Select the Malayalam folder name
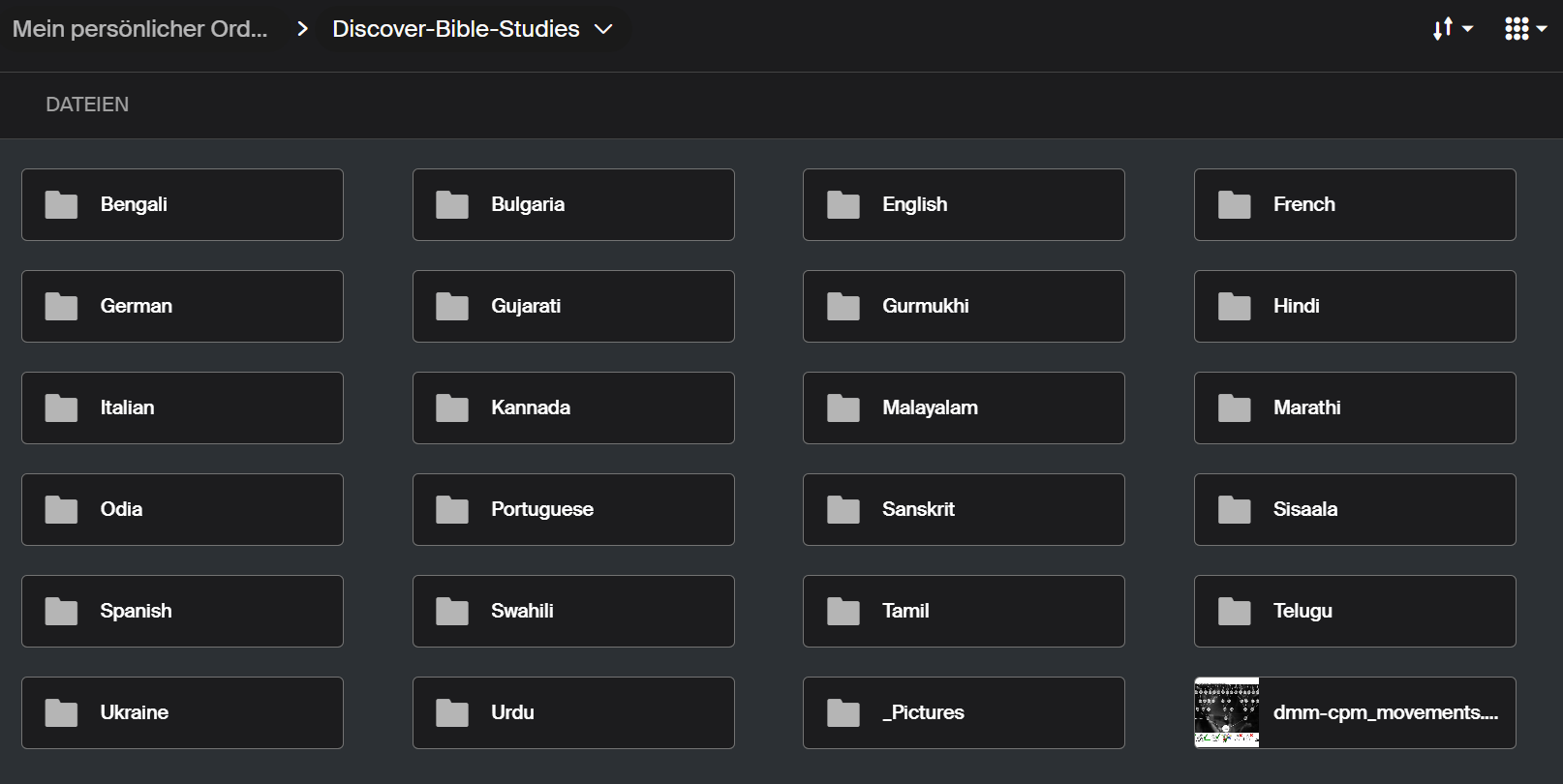 click(x=931, y=407)
